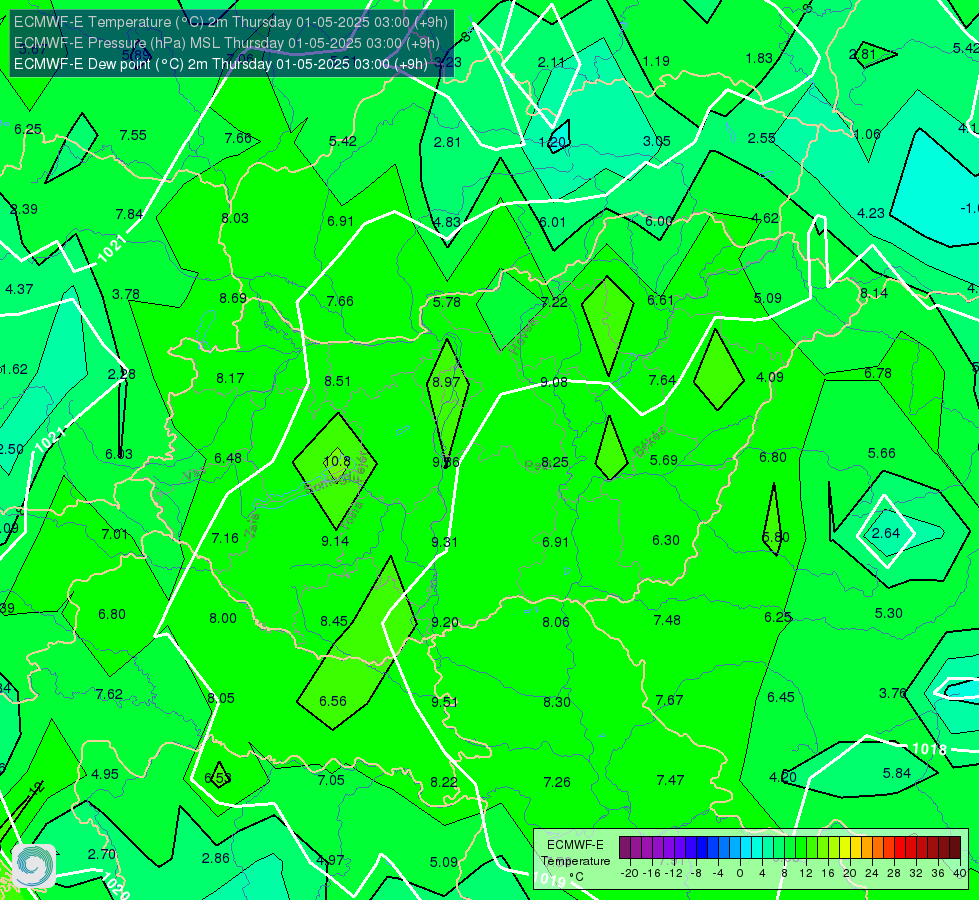979x900 pixels.
Task: Click the 5.84 map value
Action: (x=897, y=773)
